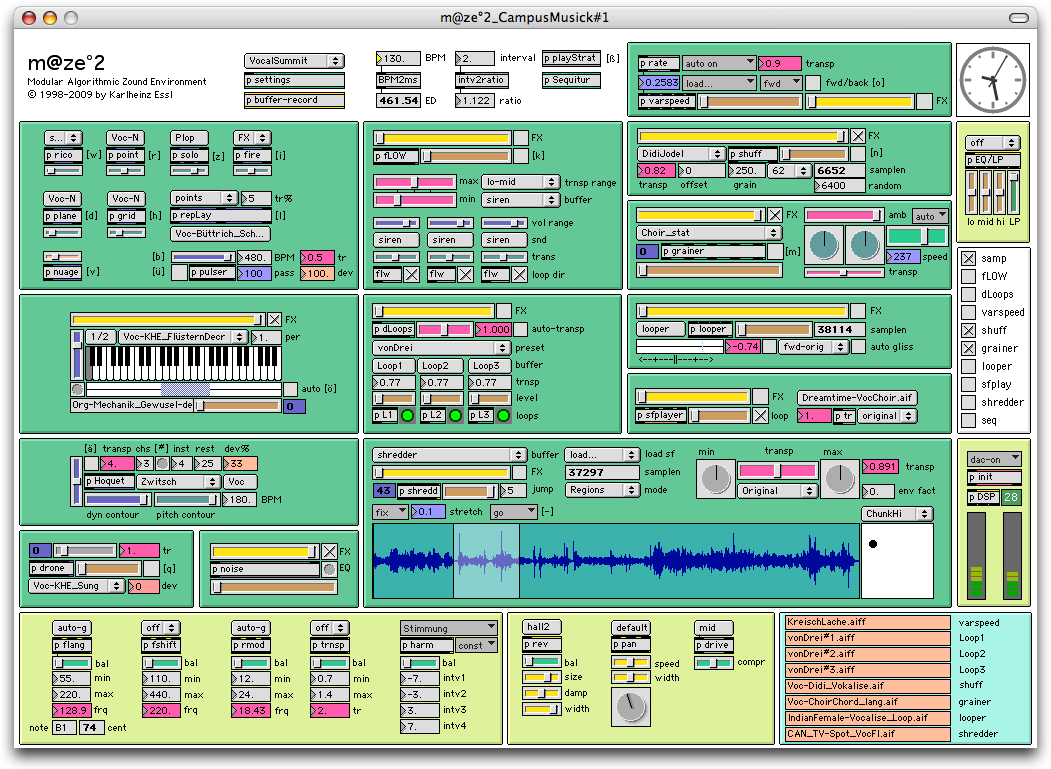Enable the fLOW module checkbox
This screenshot has height=769, width=1051.
click(969, 276)
